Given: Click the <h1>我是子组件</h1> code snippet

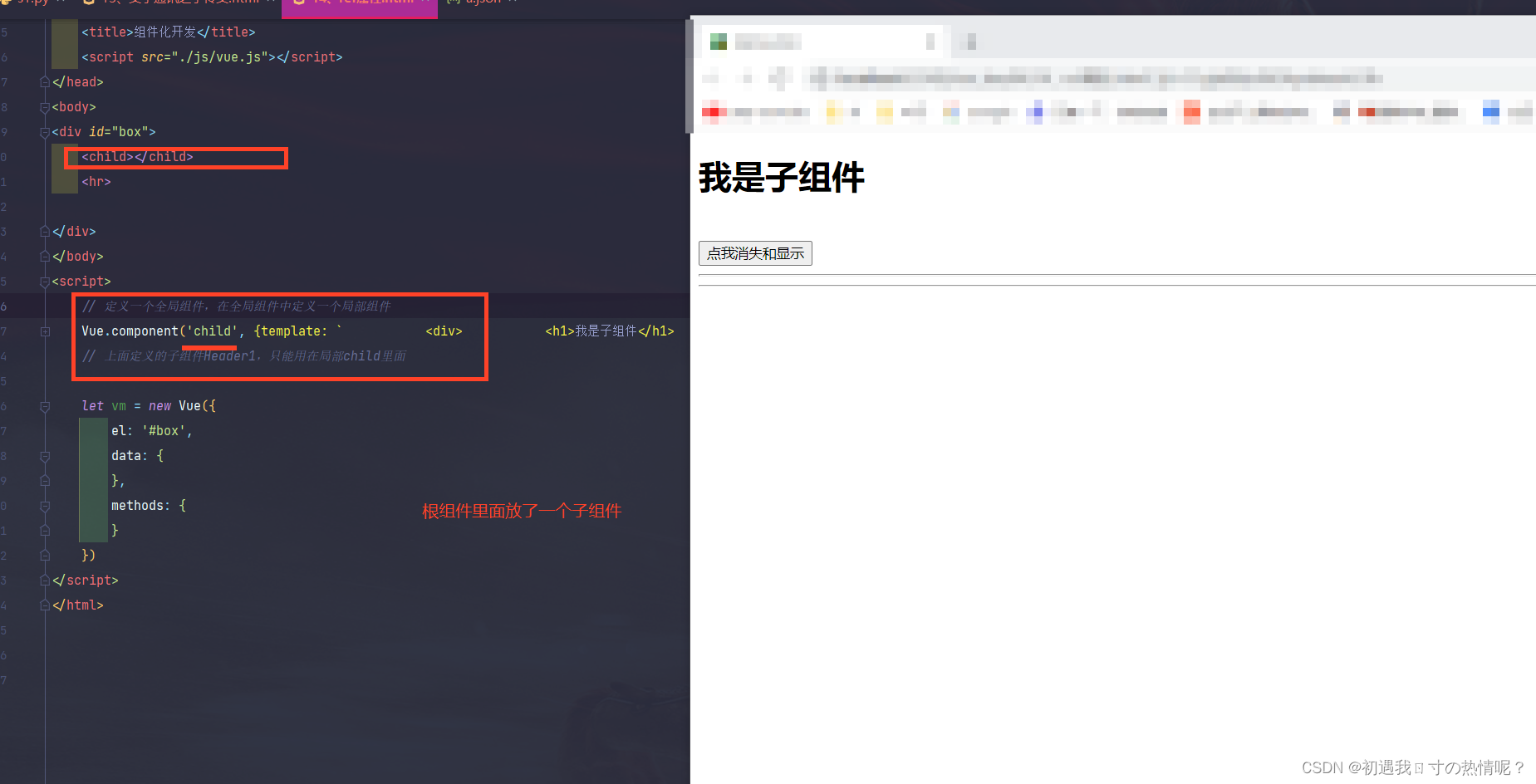Looking at the screenshot, I should click(x=610, y=331).
